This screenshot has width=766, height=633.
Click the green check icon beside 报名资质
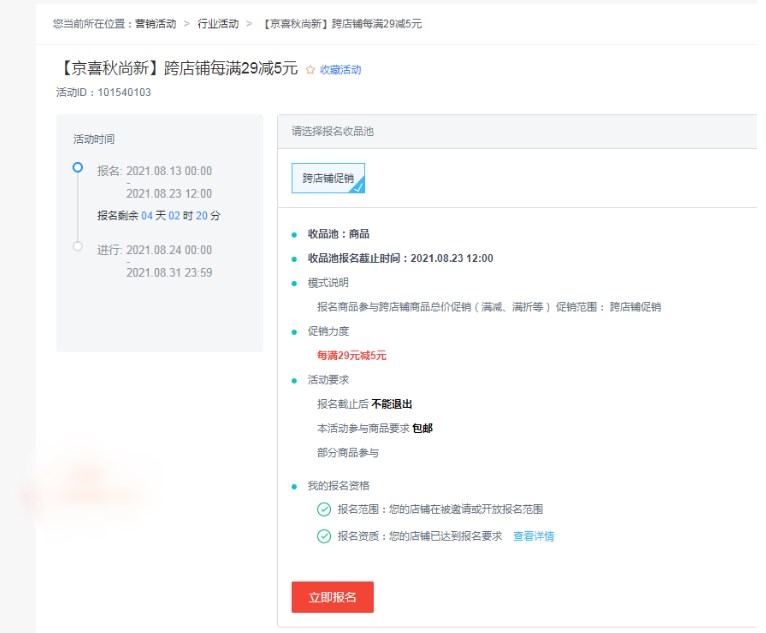(324, 536)
